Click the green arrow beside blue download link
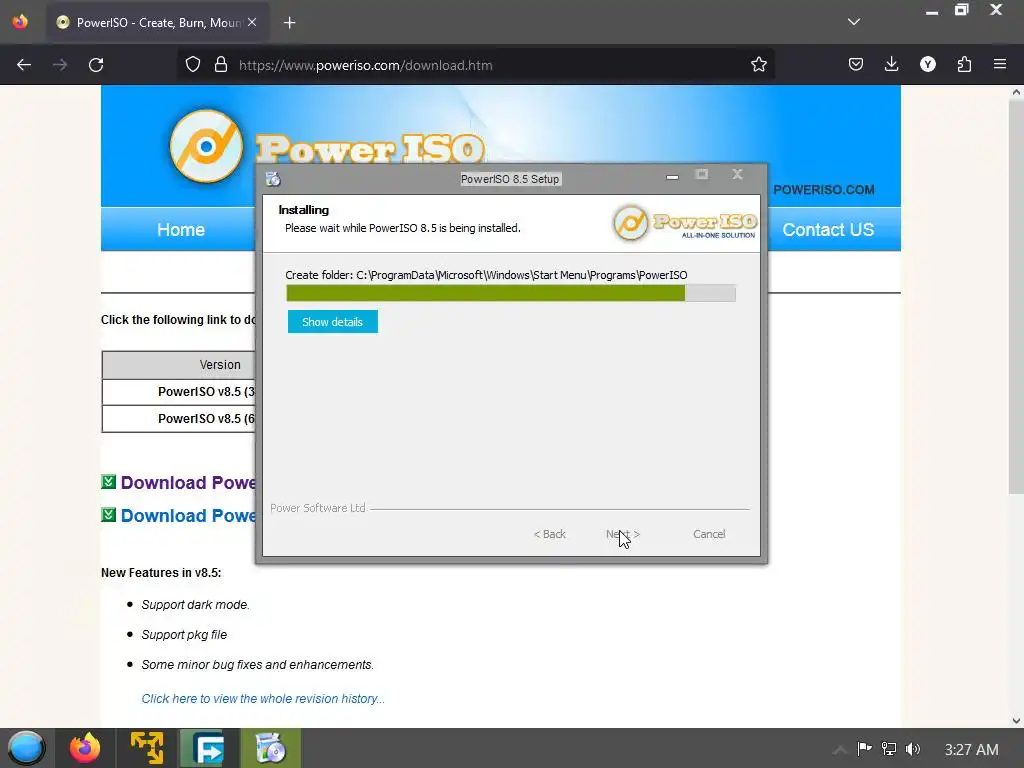Viewport: 1024px width, 768px height. [x=108, y=515]
